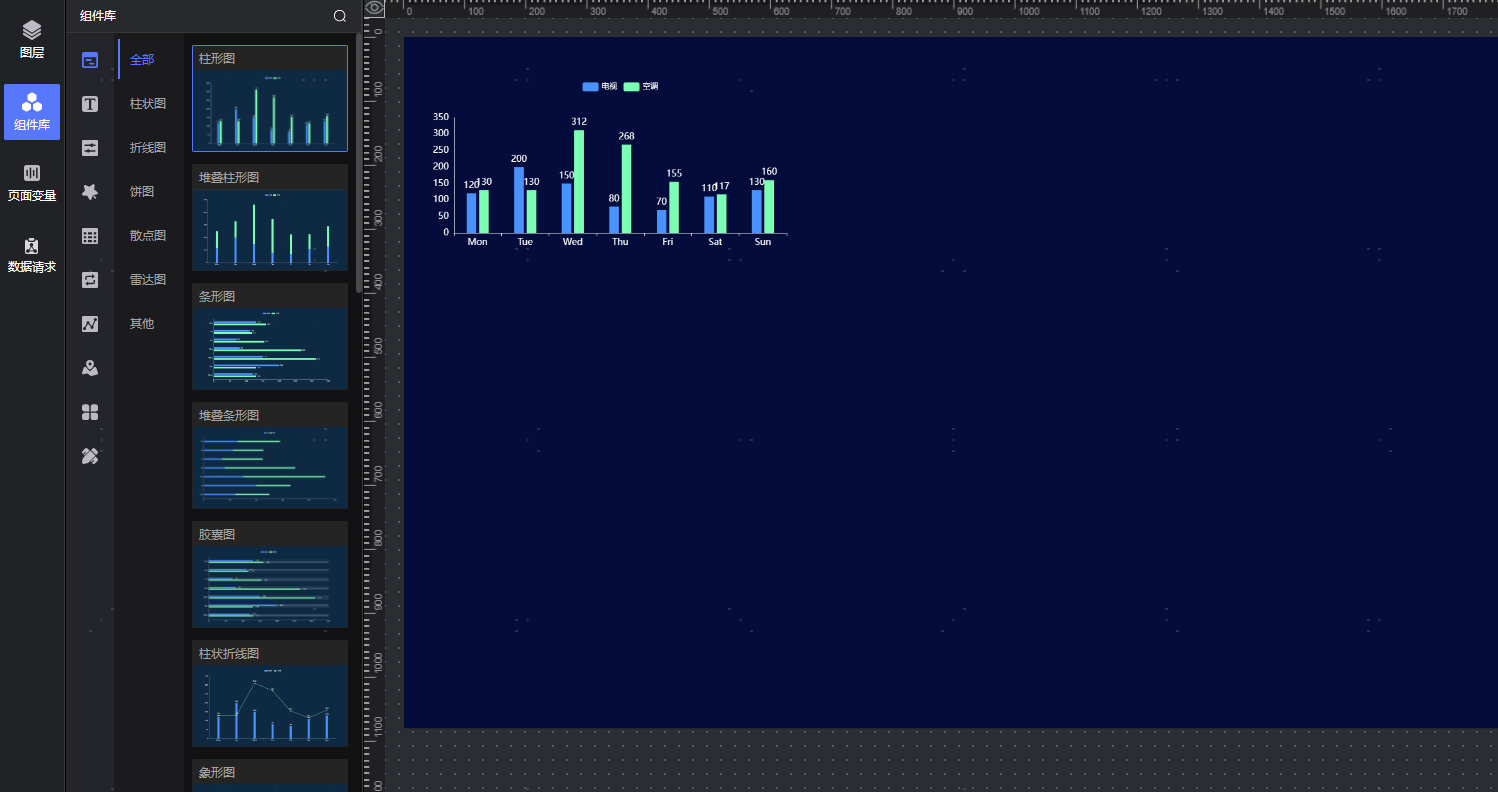Toggle the 空调 legend series in chart
The width and height of the screenshot is (1498, 792).
click(x=641, y=87)
